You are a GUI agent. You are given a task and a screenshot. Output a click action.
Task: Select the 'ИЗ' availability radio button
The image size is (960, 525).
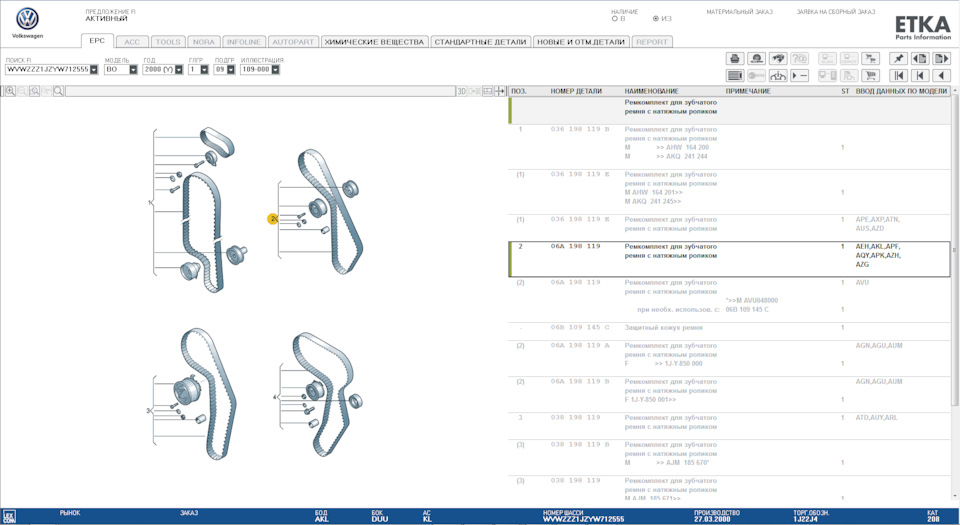click(x=656, y=19)
